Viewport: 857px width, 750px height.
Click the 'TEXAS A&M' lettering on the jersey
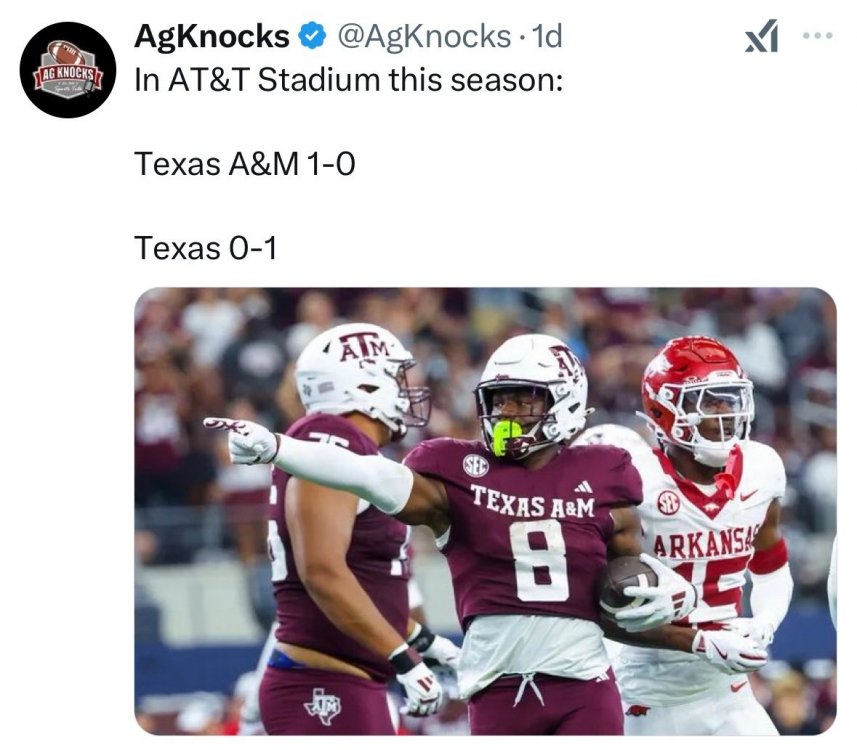pos(532,500)
